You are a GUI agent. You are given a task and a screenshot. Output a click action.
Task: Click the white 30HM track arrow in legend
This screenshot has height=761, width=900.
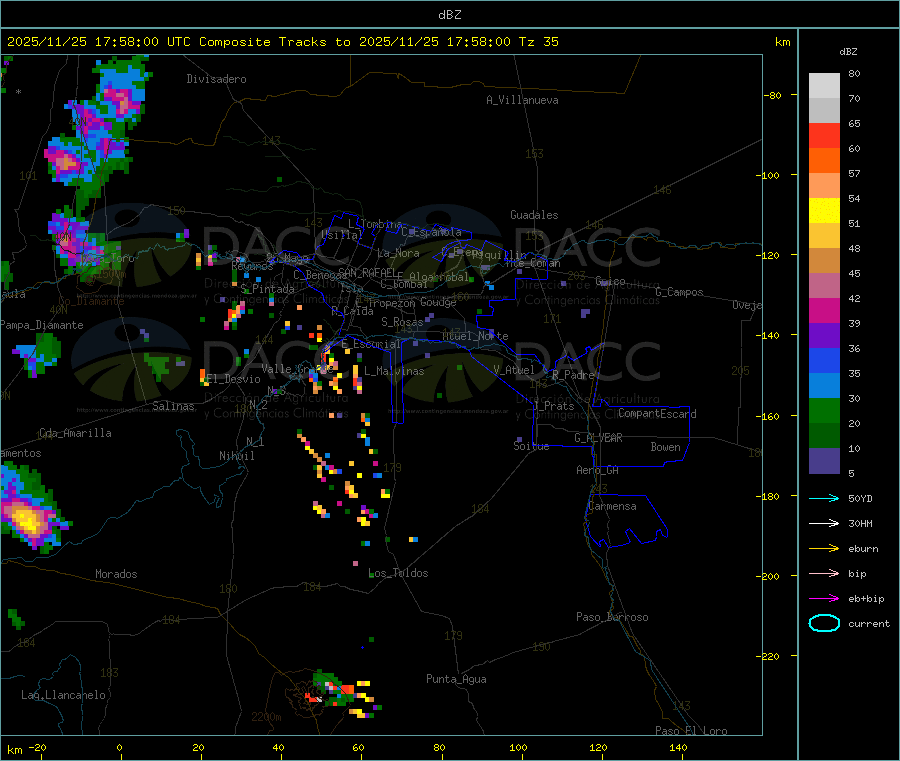824,523
